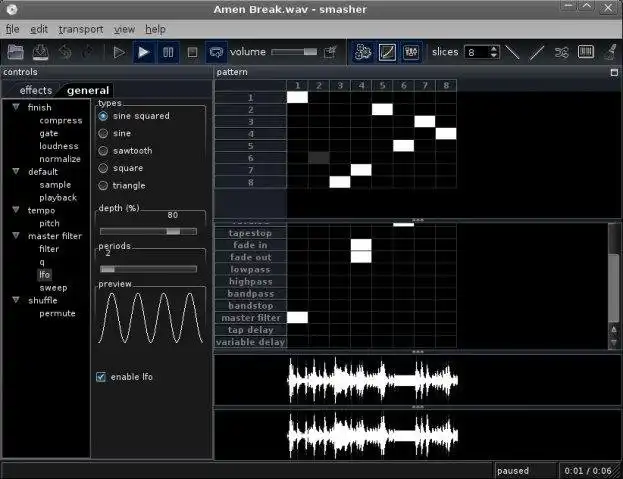Open the file menu
Screen dimensions: 623x479
click(x=12, y=29)
